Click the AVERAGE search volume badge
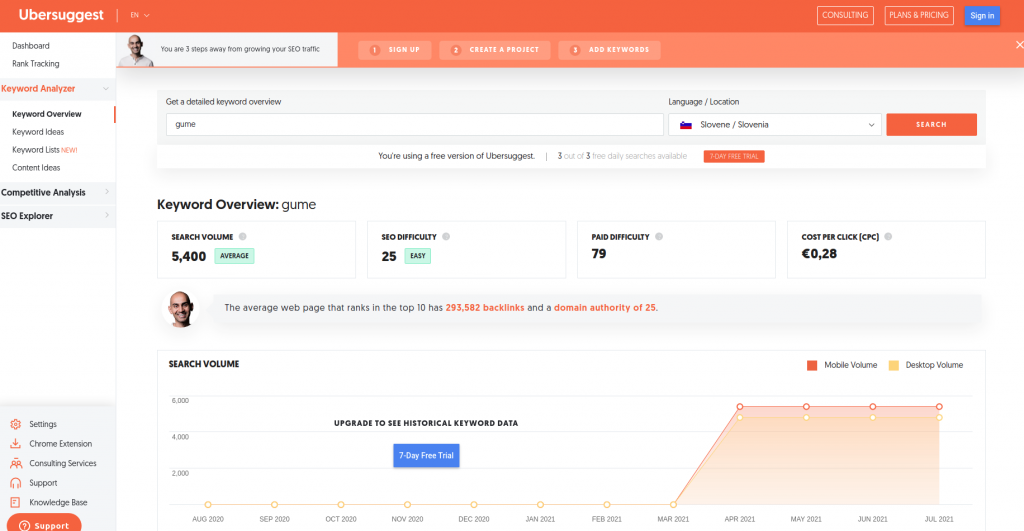1024x531 pixels. 234,256
